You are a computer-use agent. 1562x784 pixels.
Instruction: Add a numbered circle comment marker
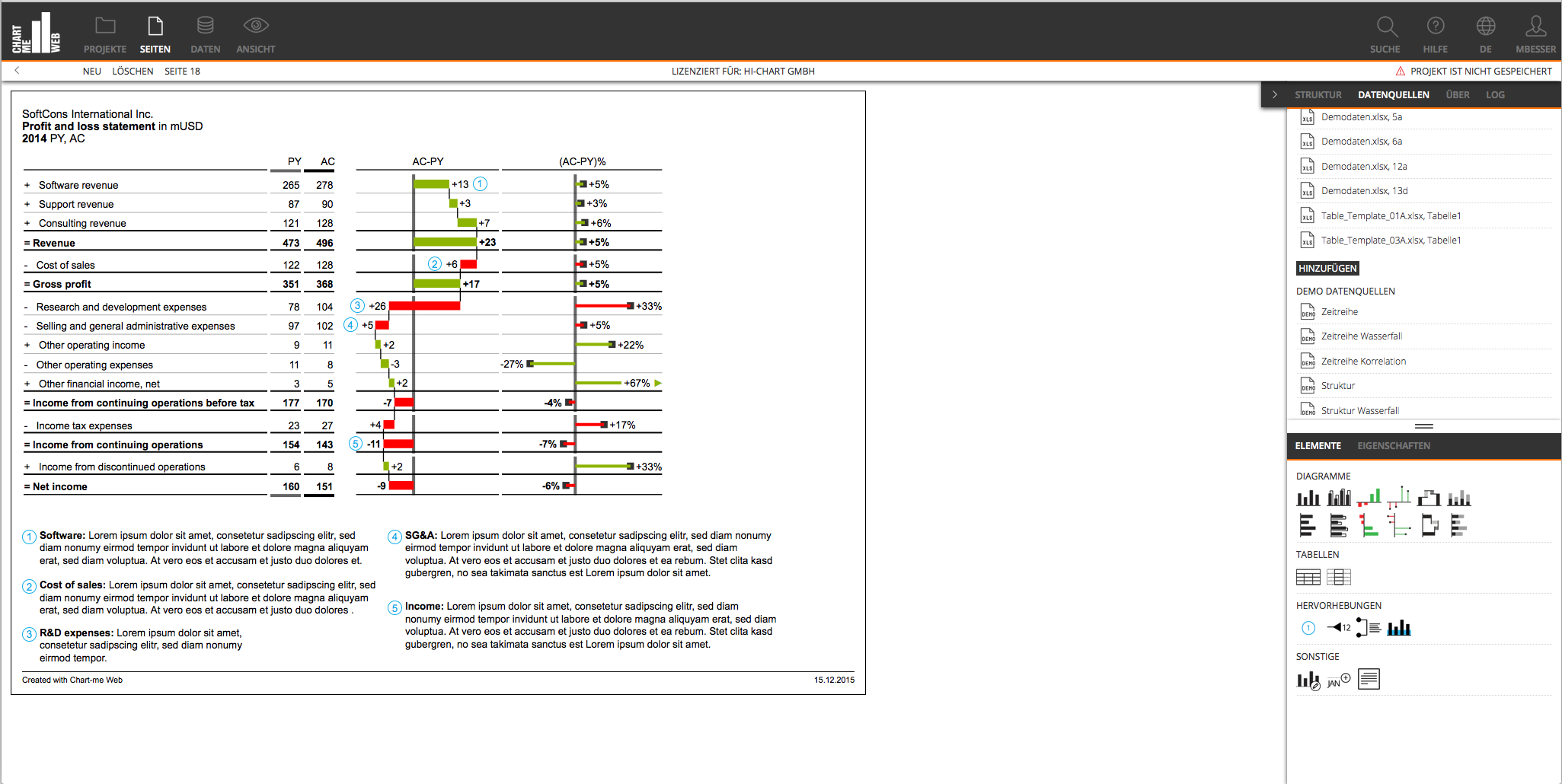pyautogui.click(x=1308, y=628)
